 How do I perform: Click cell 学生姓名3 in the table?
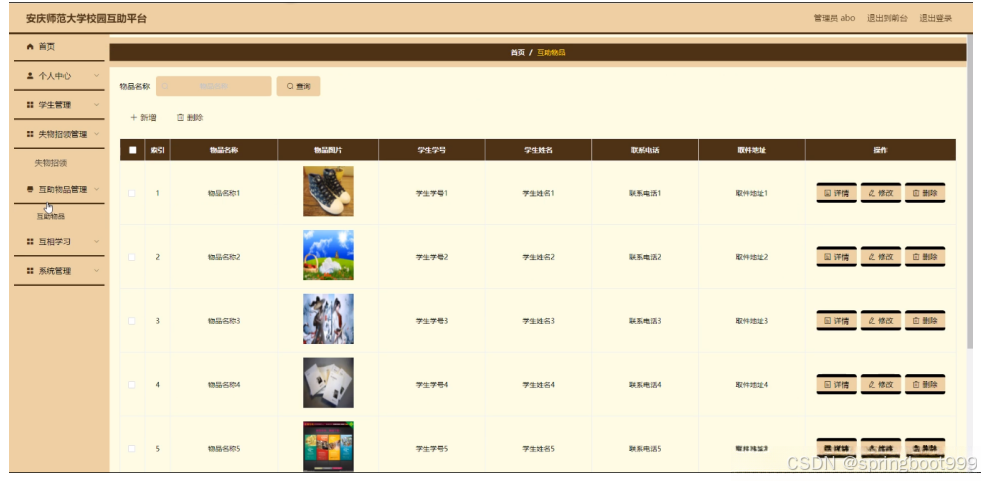538,321
